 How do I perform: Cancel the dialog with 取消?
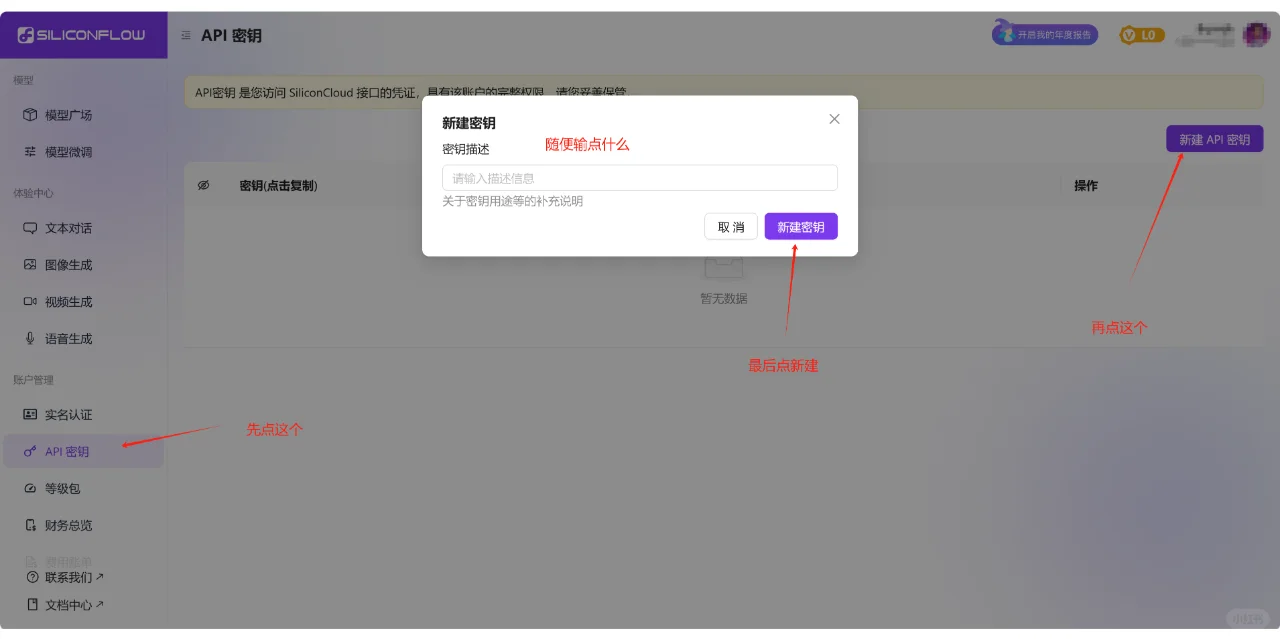pyautogui.click(x=731, y=226)
